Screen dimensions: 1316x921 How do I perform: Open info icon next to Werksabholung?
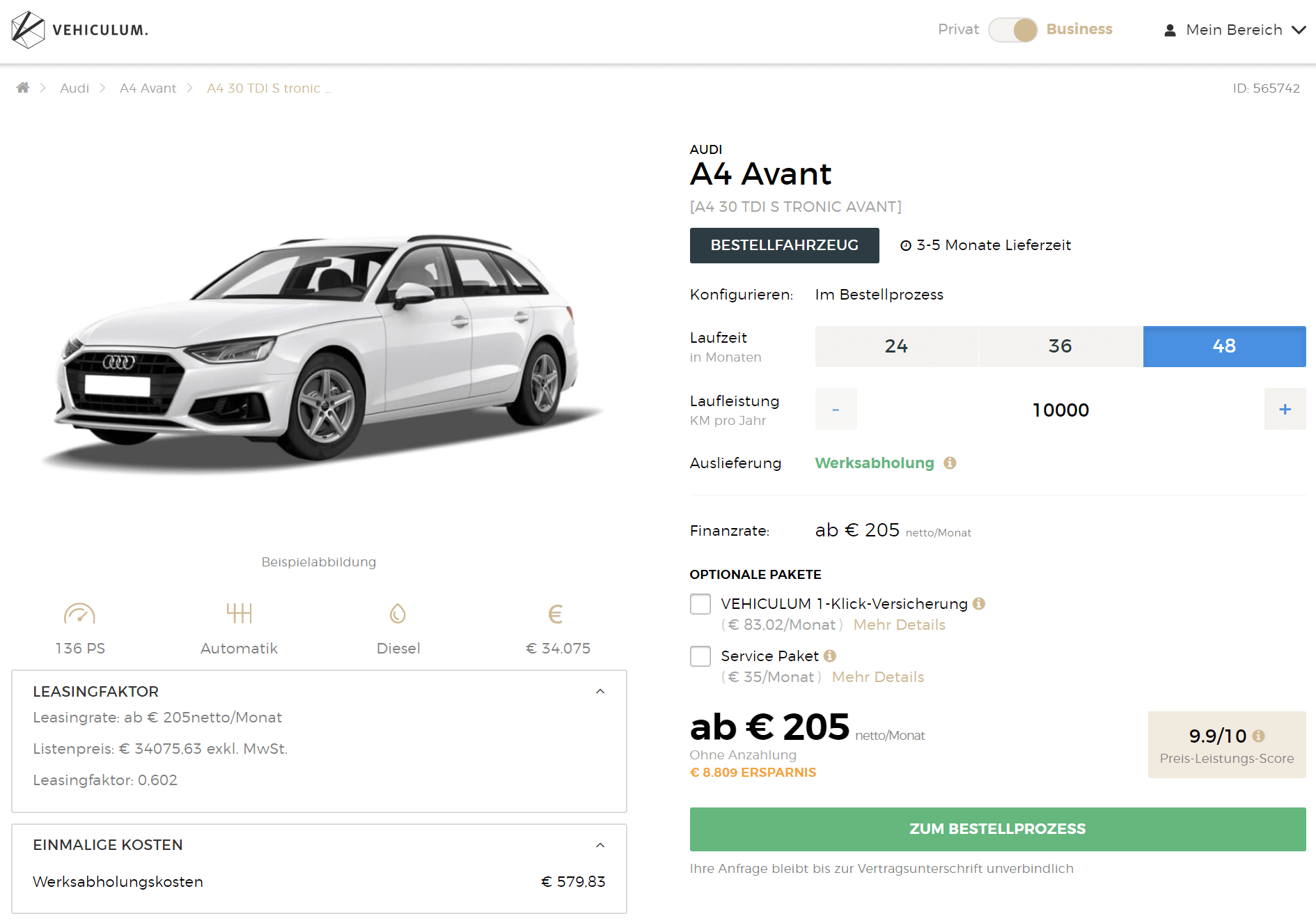(950, 463)
